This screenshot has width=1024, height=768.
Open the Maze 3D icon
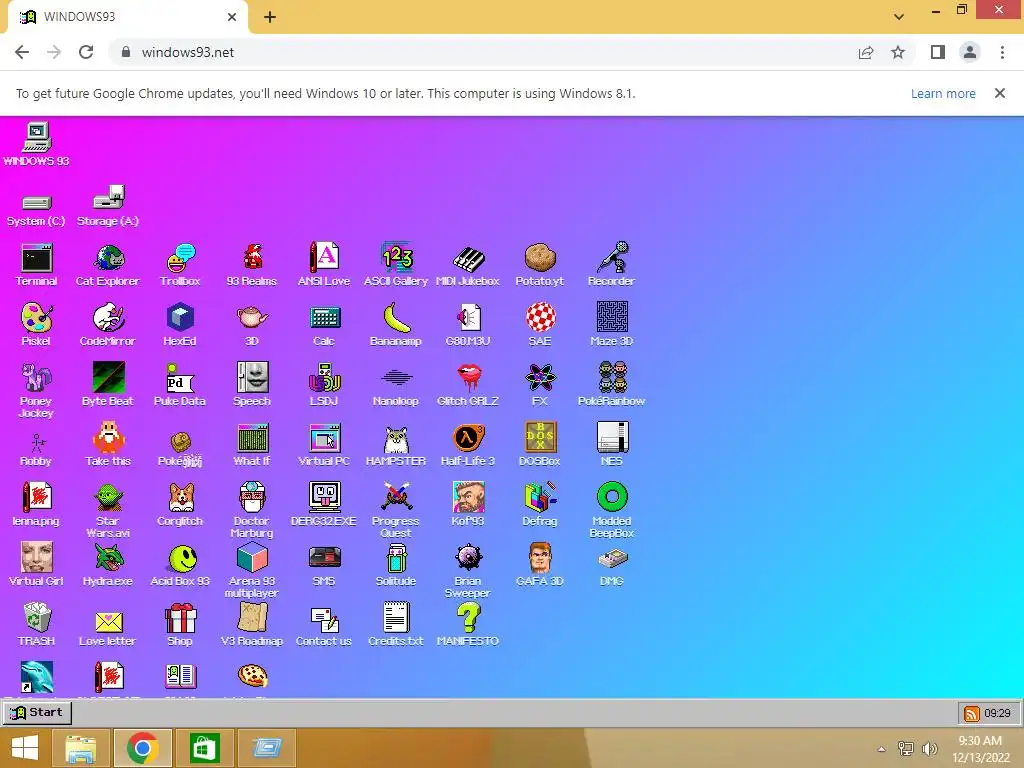(611, 325)
